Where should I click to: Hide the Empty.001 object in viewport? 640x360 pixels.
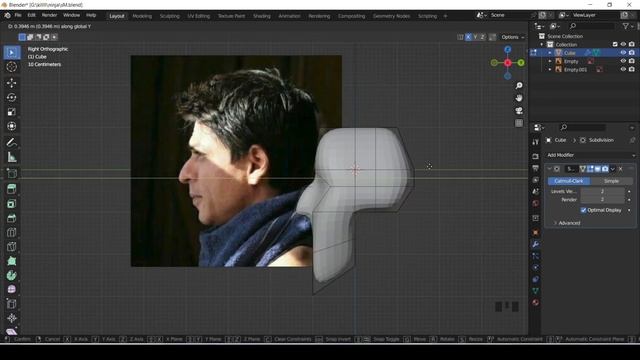click(623, 69)
